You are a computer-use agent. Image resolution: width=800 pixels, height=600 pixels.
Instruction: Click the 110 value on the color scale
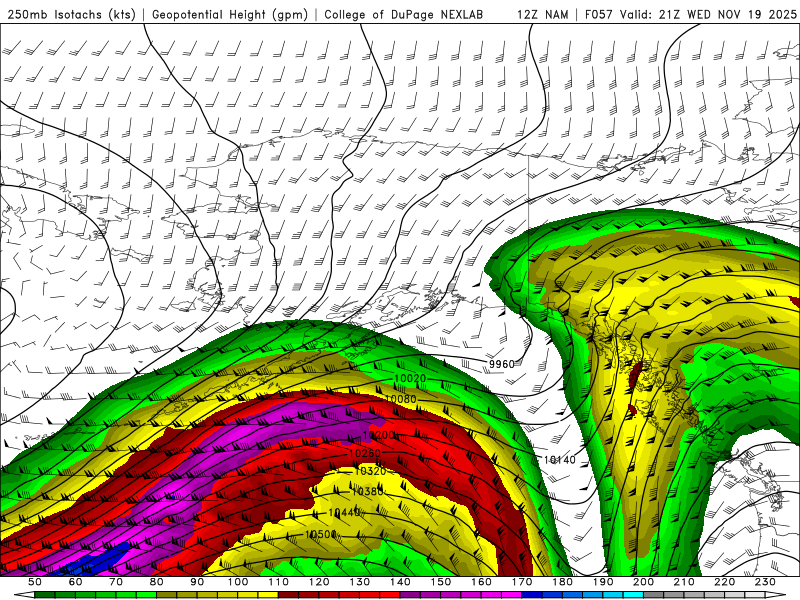[279, 582]
